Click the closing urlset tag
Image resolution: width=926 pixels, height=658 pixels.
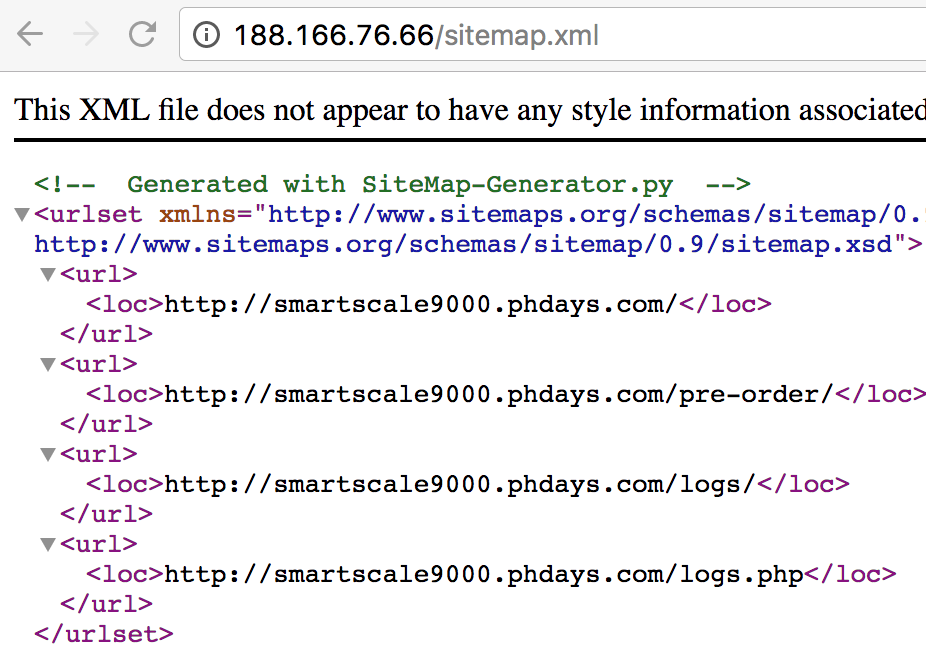pyautogui.click(x=103, y=634)
